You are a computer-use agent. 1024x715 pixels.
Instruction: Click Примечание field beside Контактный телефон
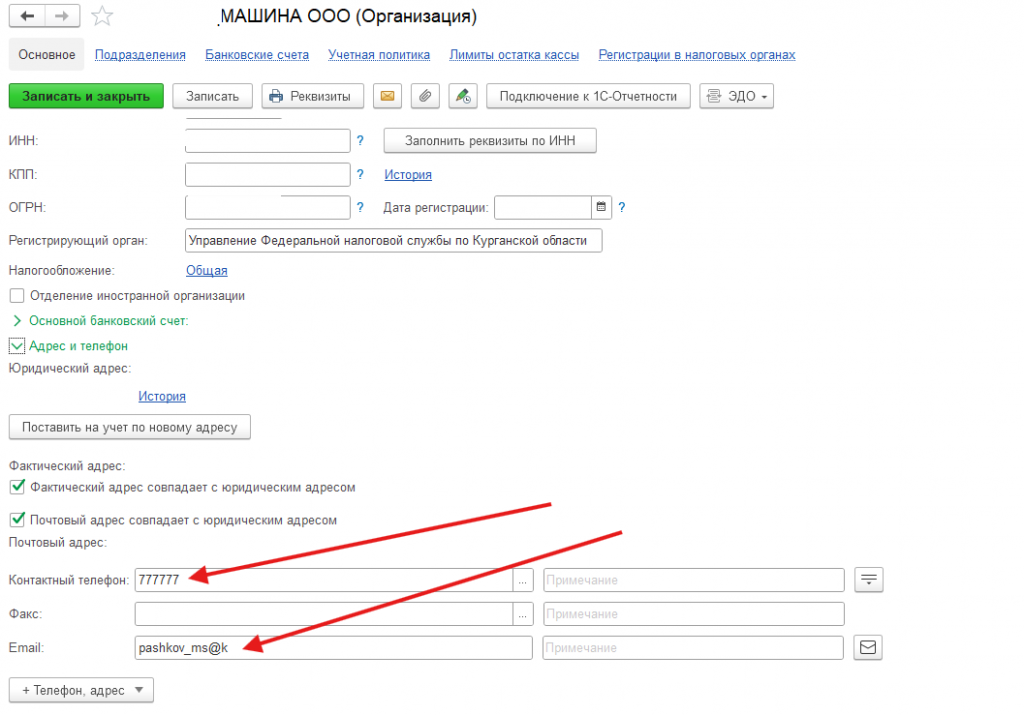[x=694, y=580]
